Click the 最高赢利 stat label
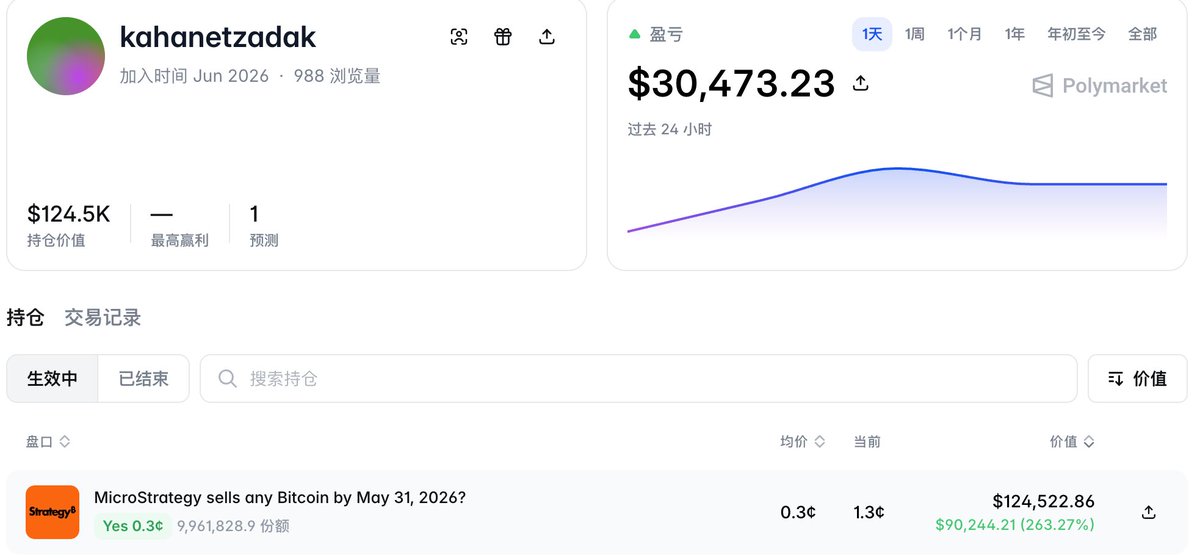This screenshot has width=1200, height=558. click(180, 241)
